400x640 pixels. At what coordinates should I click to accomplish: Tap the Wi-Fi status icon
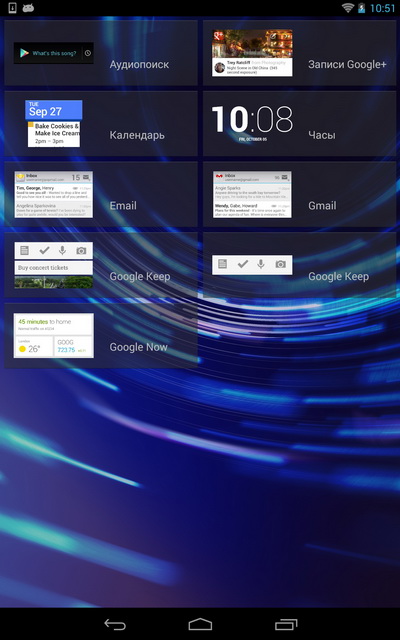[x=348, y=8]
